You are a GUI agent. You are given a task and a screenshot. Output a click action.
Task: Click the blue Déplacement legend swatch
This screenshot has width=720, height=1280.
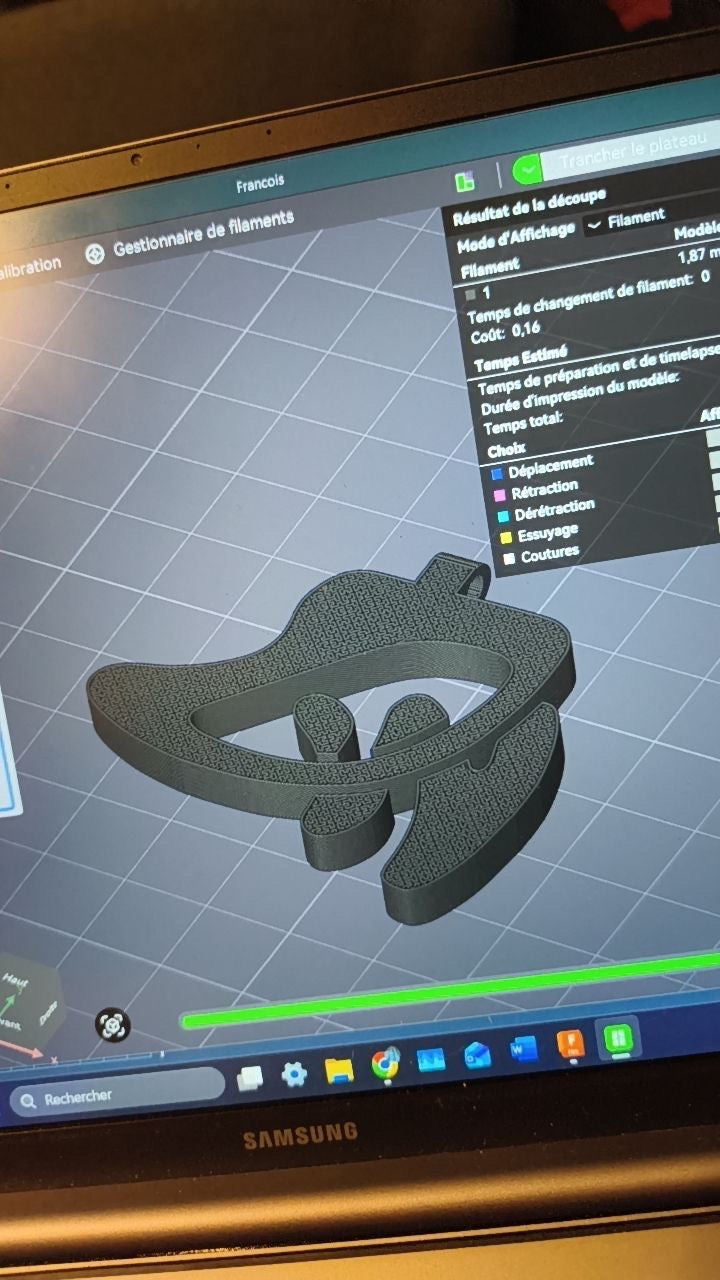click(x=496, y=473)
